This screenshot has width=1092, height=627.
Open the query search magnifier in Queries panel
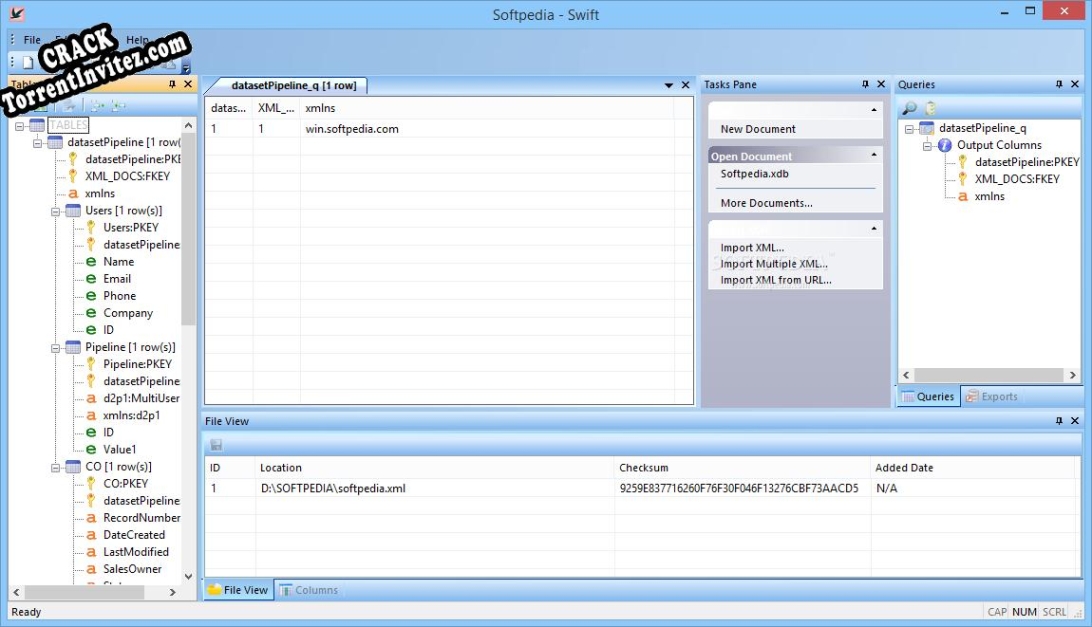[x=912, y=106]
